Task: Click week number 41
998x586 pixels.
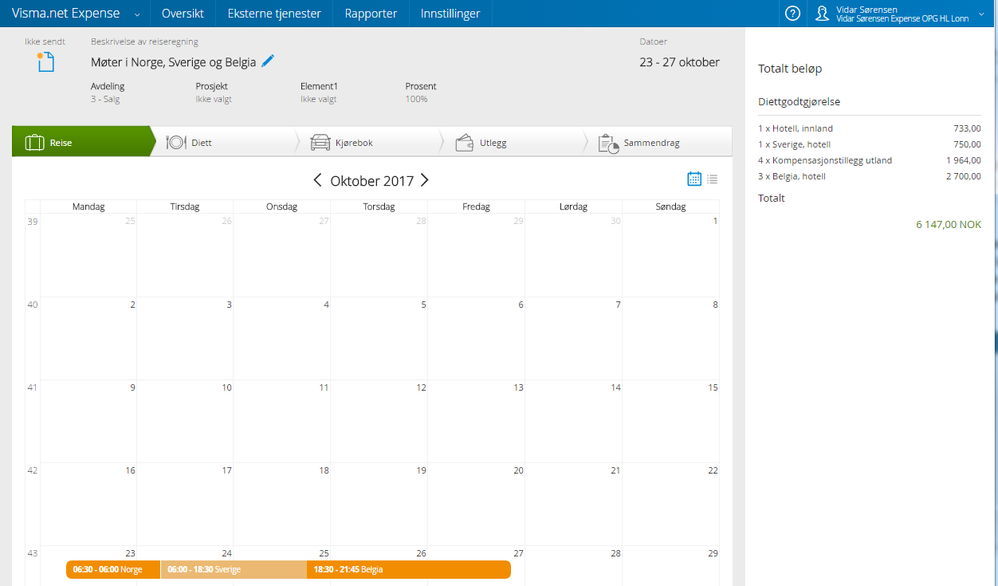Action: (32, 387)
